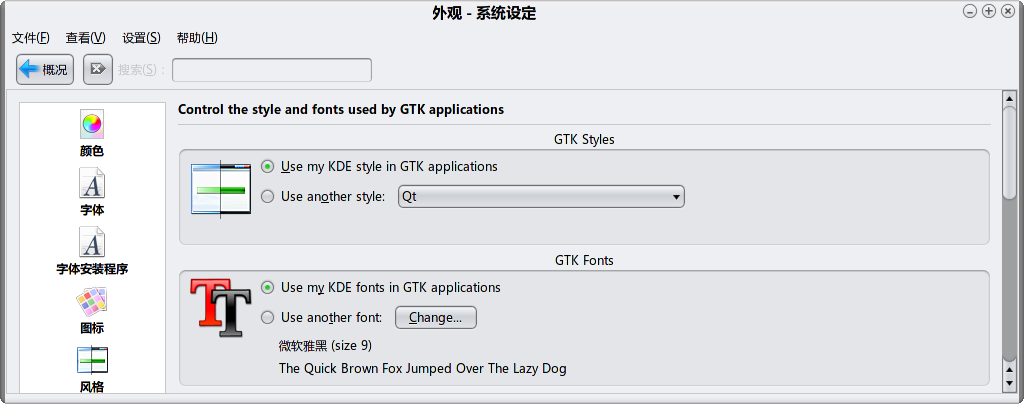The image size is (1024, 404).
Task: Click the clear search field icon button
Action: [98, 69]
